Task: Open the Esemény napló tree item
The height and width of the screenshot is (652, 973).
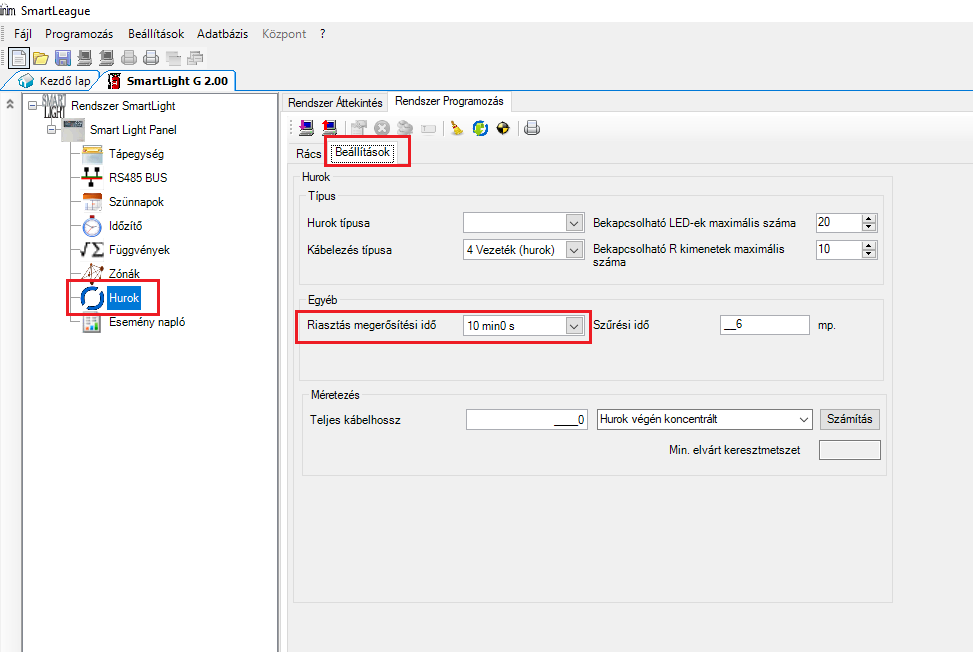Action: 146,322
